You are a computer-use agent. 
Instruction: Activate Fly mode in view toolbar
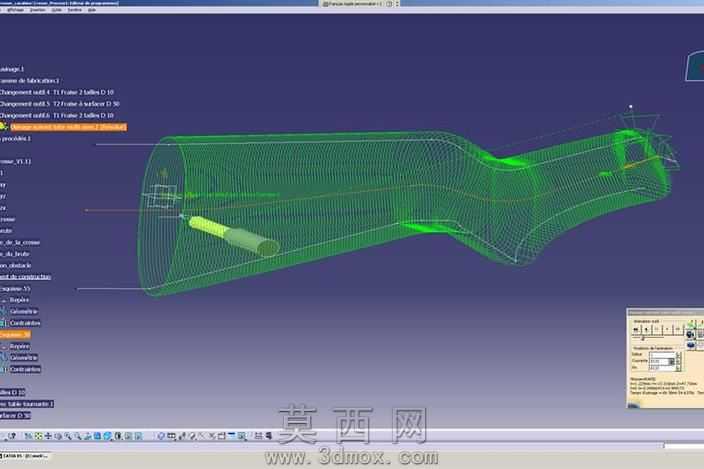point(27,436)
